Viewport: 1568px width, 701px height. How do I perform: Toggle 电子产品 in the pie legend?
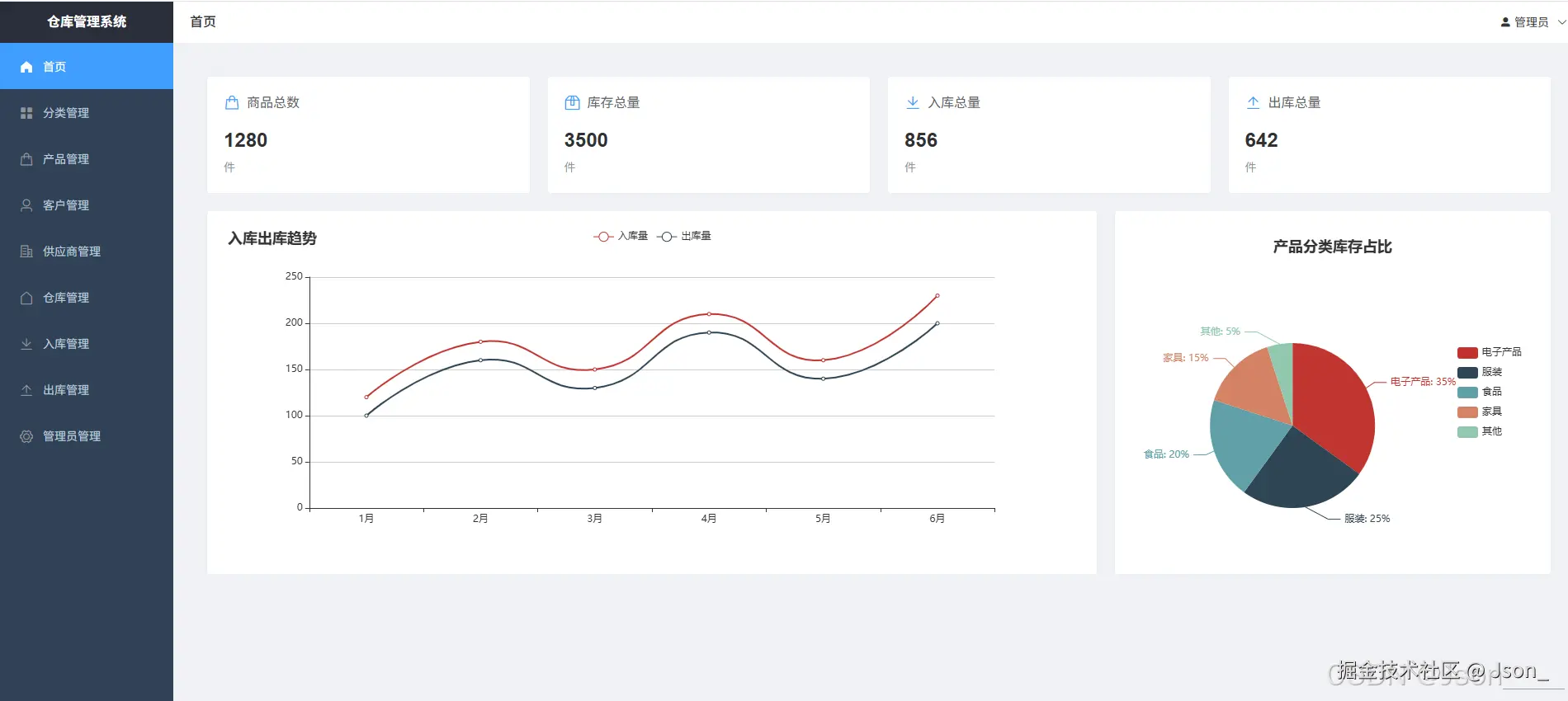[x=1490, y=352]
